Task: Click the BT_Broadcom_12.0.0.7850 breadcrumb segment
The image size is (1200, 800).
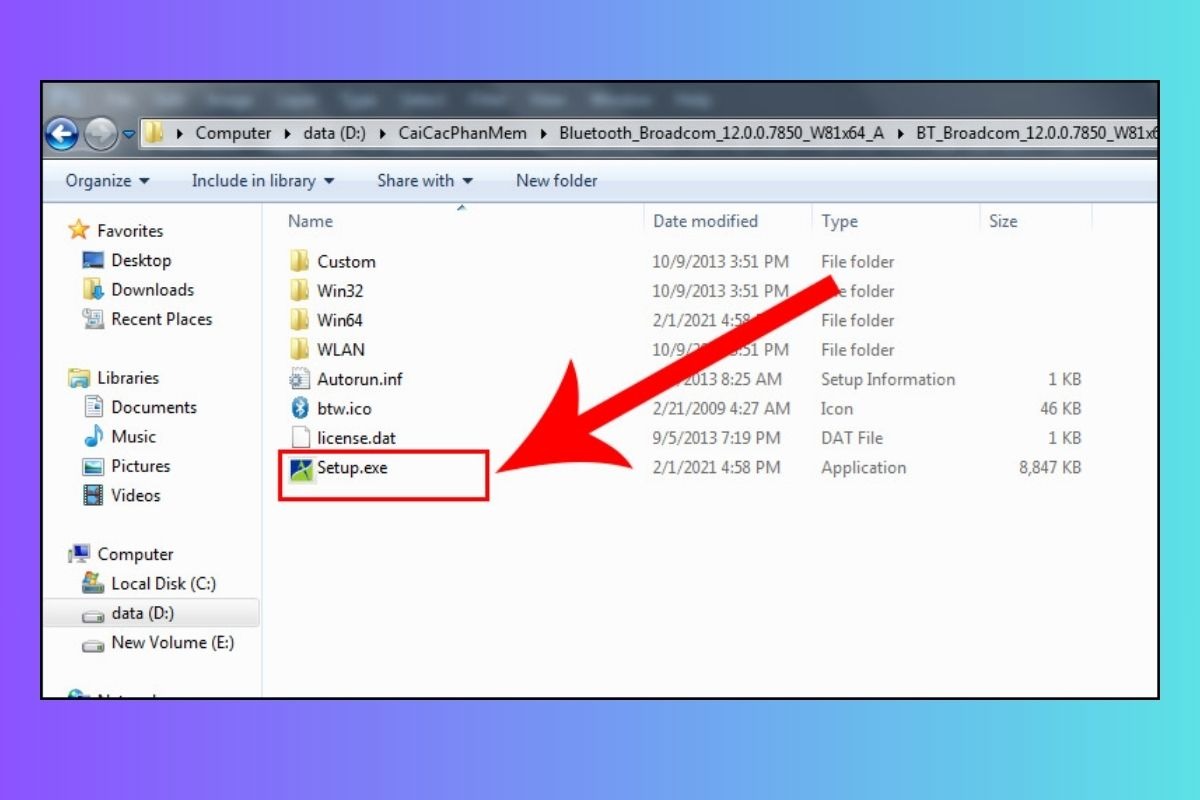Action: (x=1037, y=133)
